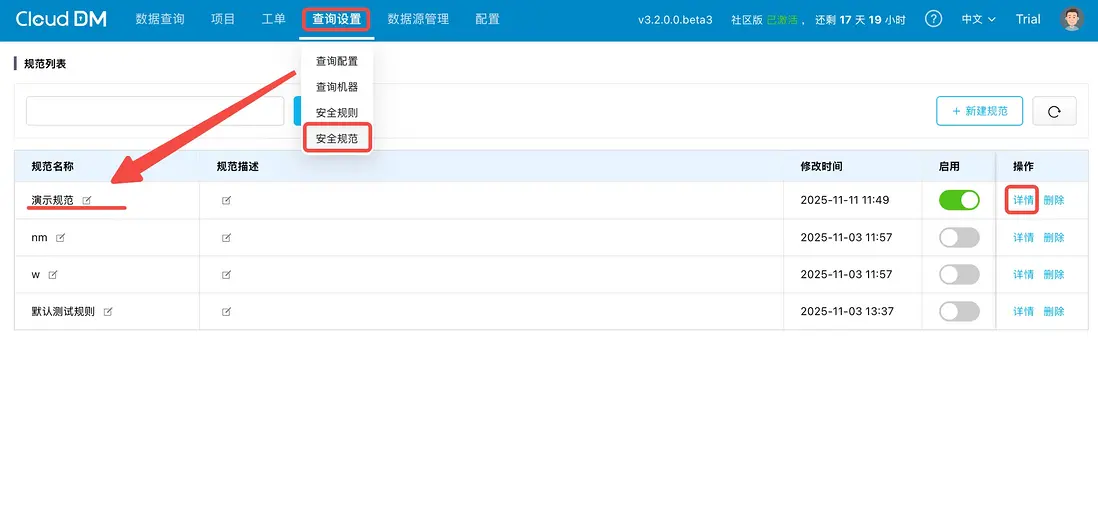Click the 修改时间 column header

[x=821, y=167]
